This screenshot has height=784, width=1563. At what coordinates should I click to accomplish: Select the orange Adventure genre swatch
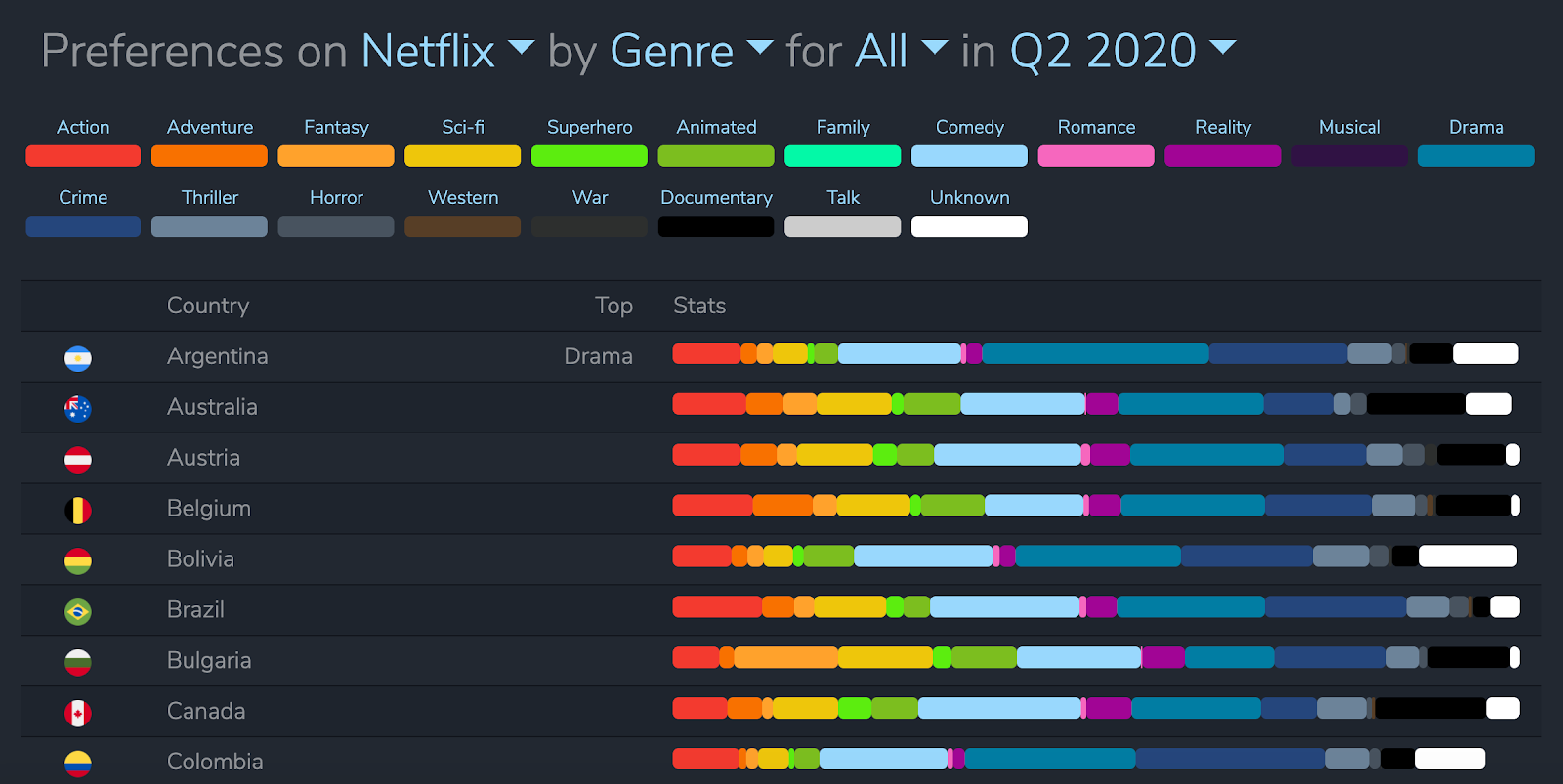coord(209,156)
